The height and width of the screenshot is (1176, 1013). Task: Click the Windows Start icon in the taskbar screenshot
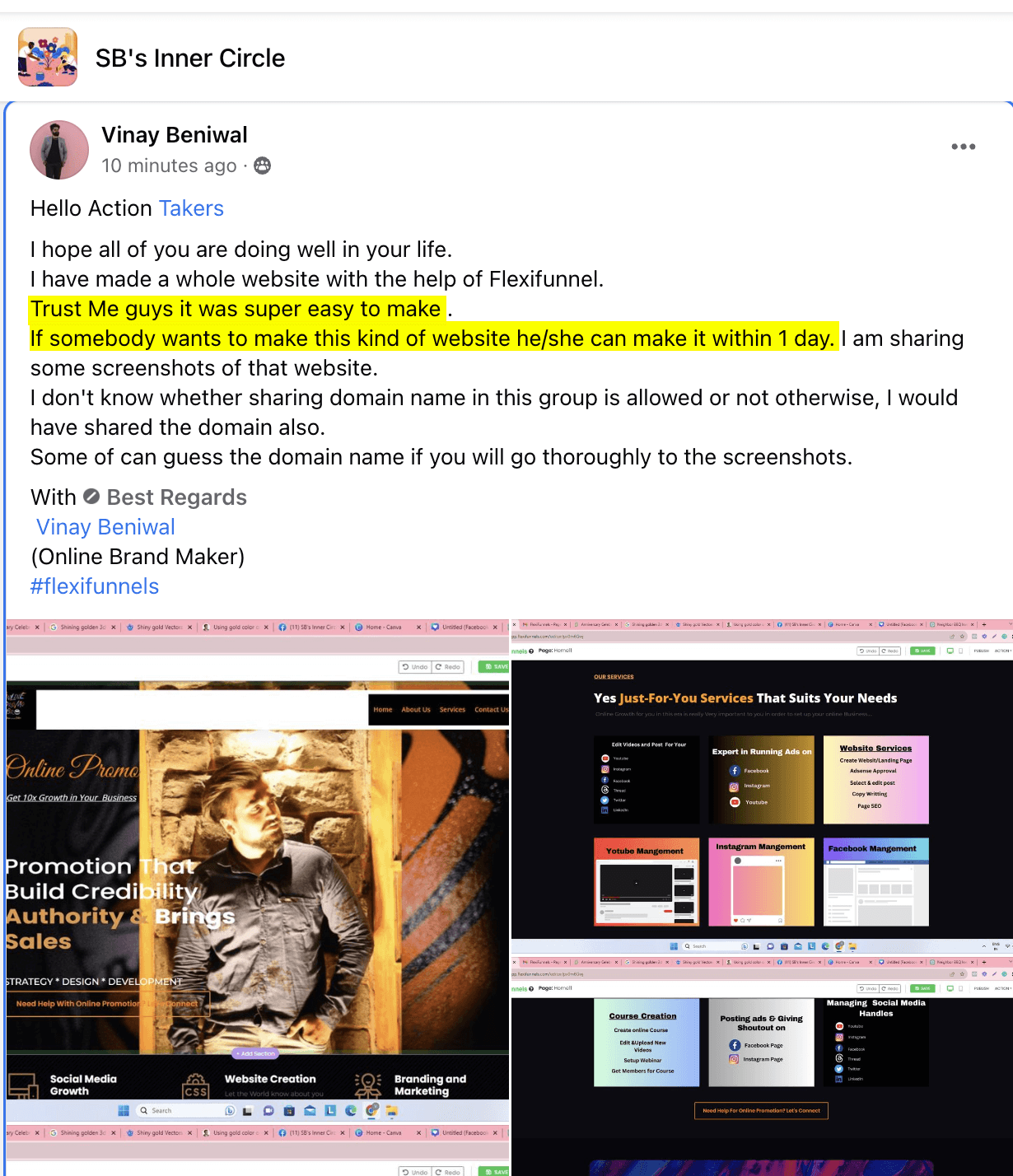[x=124, y=1110]
